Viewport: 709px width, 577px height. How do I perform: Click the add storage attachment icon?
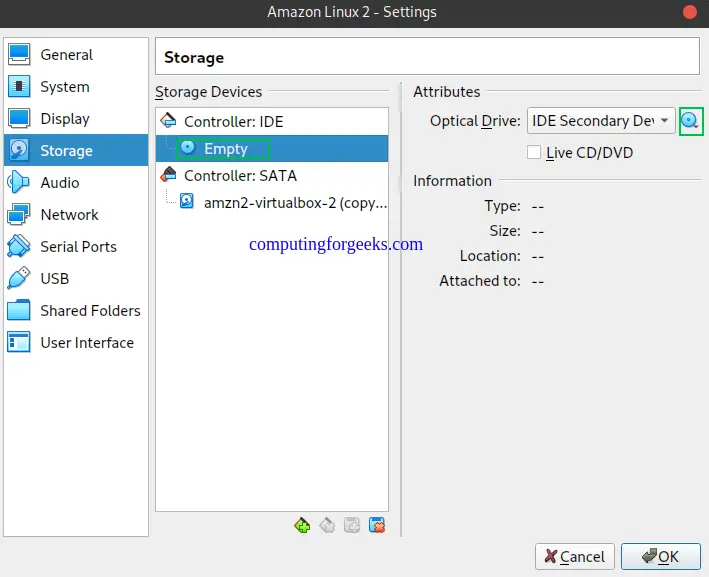click(352, 525)
